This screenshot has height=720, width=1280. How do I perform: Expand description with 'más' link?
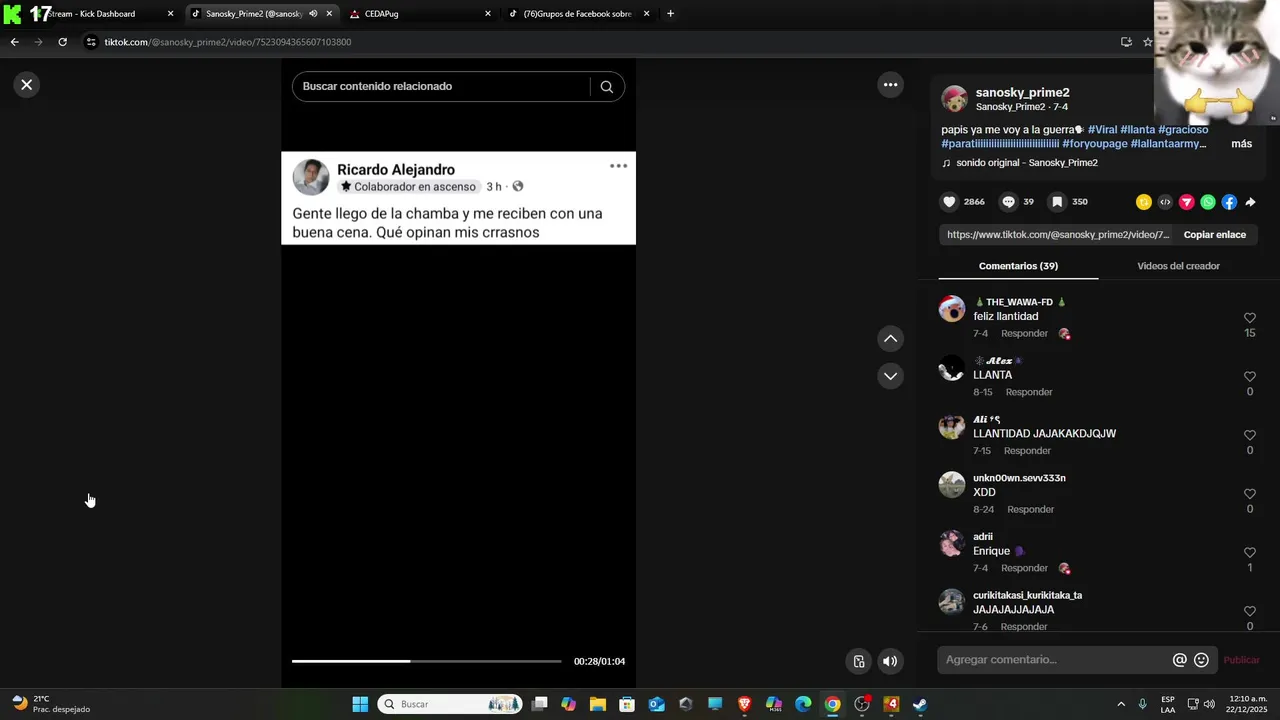point(1241,144)
